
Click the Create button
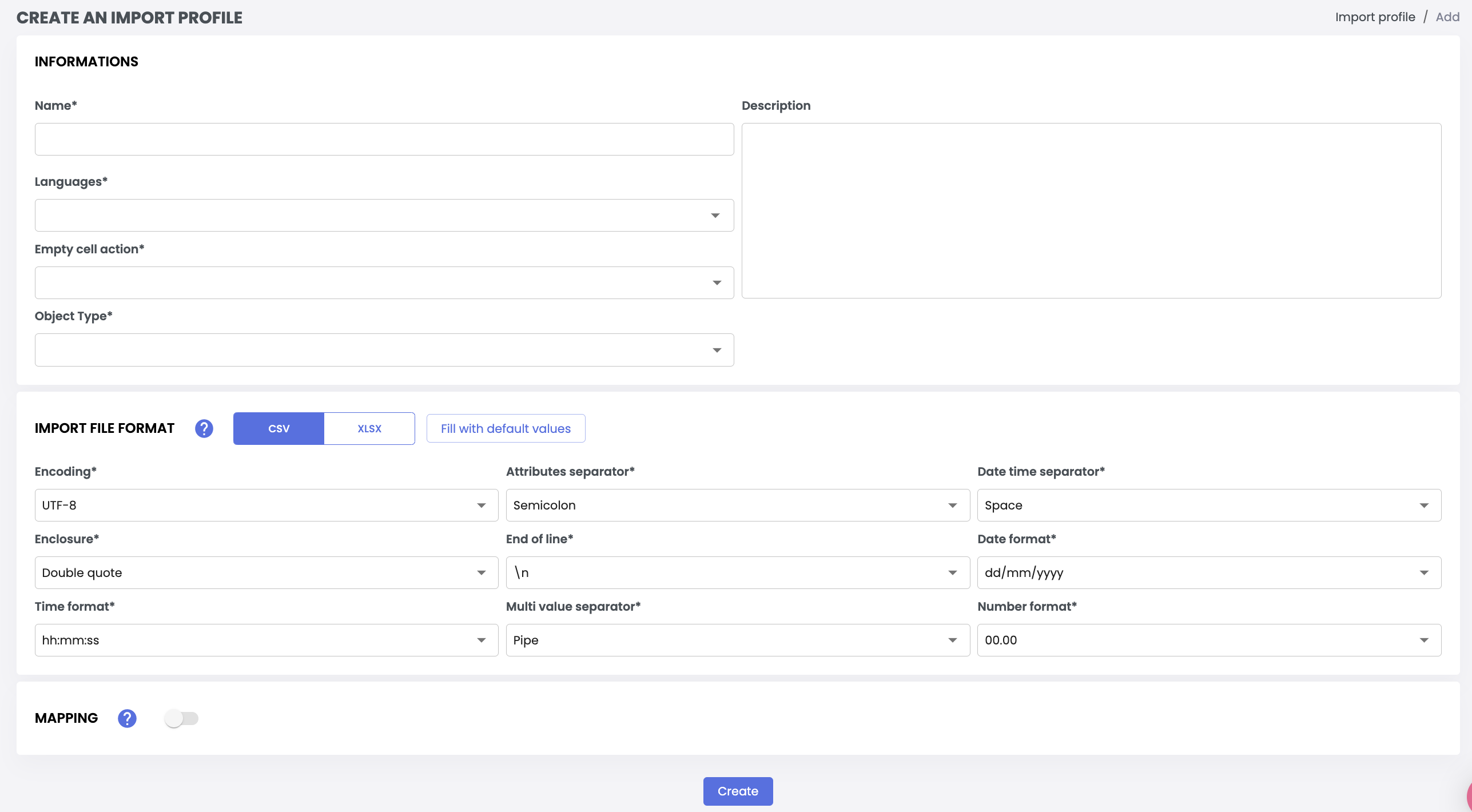(x=738, y=791)
